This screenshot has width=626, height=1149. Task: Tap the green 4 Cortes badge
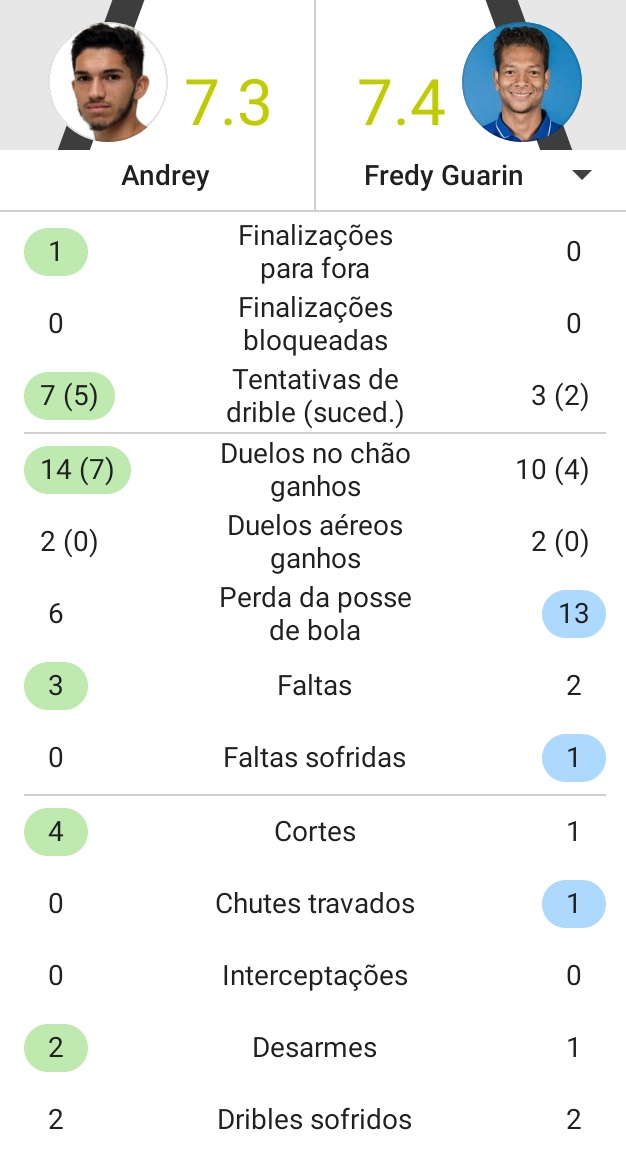56,831
